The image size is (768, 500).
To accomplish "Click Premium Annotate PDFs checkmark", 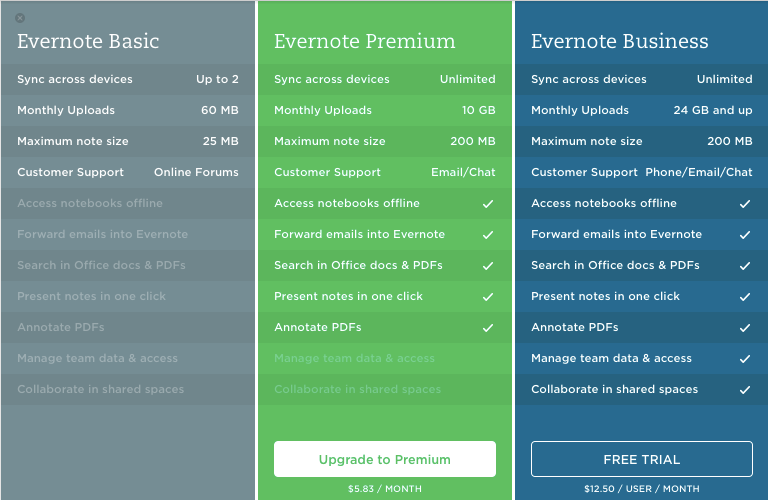I will click(488, 328).
